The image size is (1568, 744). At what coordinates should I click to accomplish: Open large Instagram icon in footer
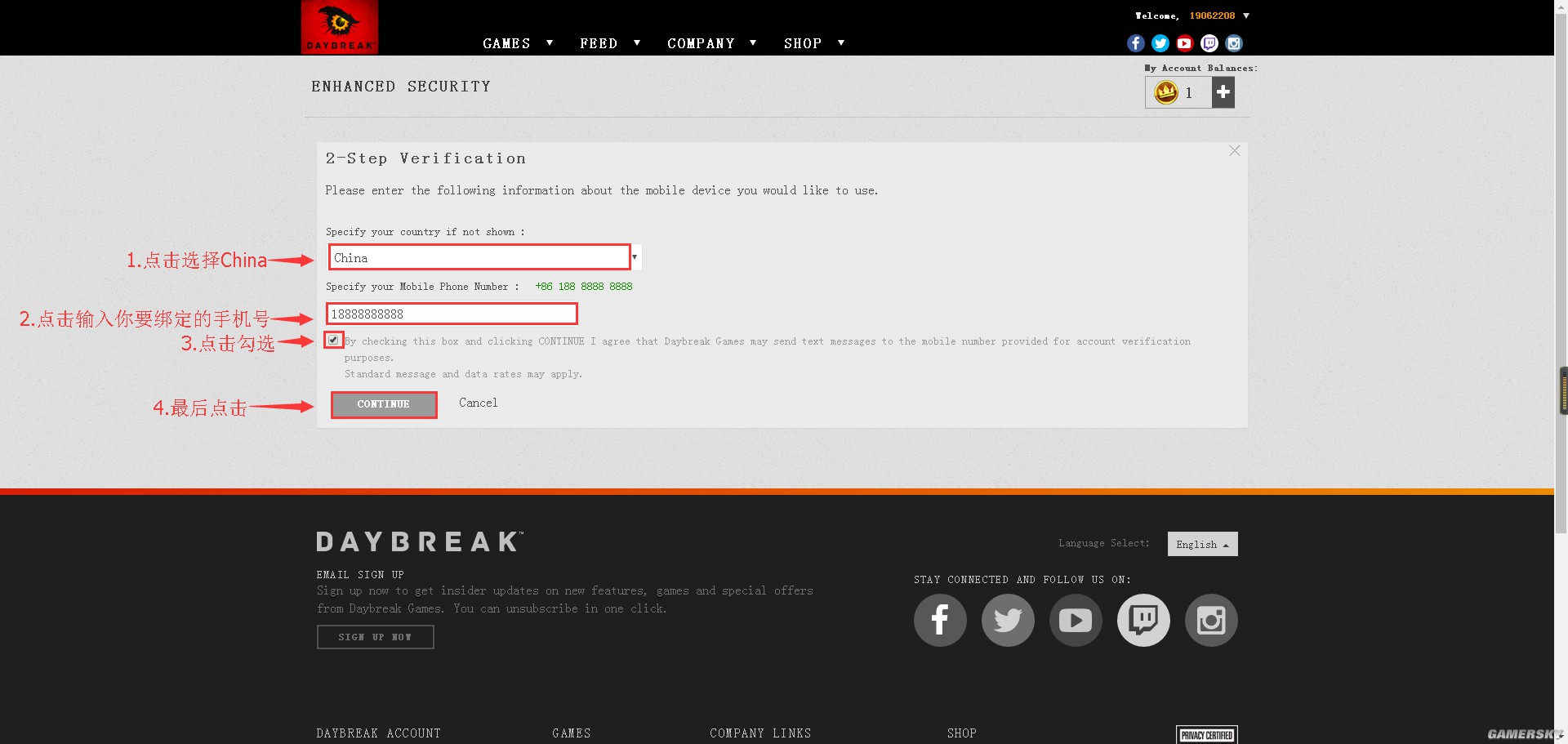pos(1211,620)
